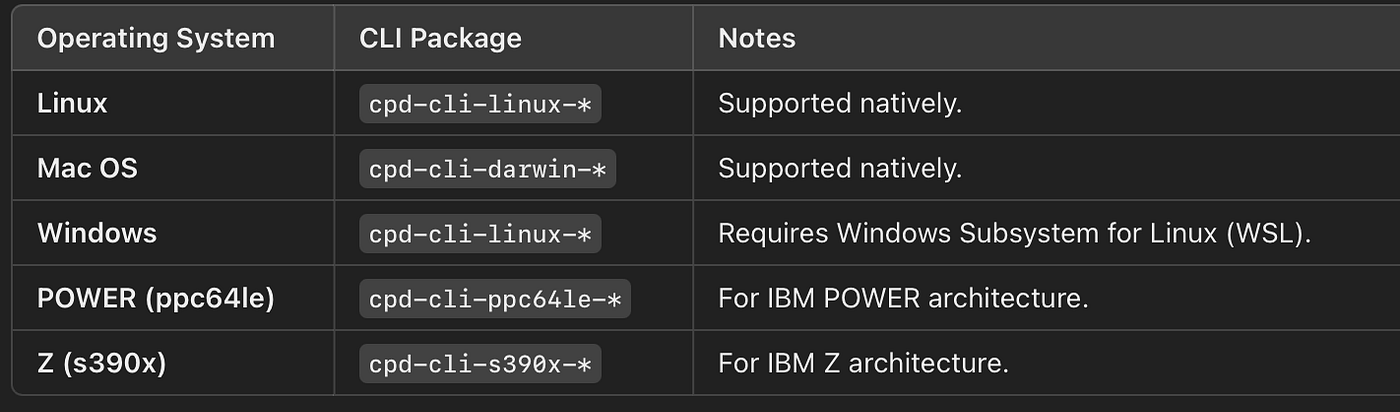
Task: Click the cpd-cli-ppc64le-* code chip
Action: 495,298
